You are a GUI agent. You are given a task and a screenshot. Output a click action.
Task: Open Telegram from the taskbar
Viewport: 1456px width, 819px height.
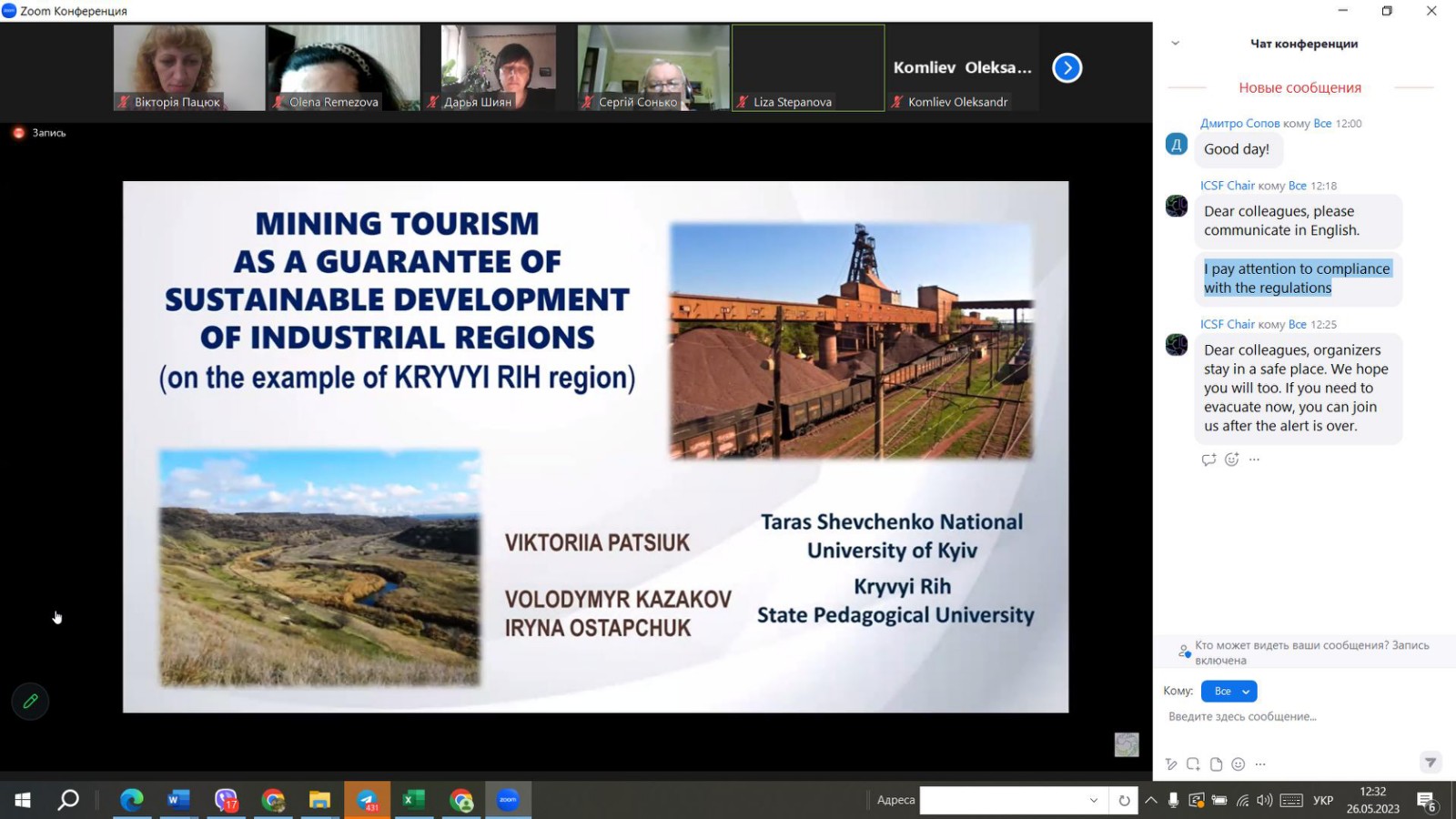367,800
